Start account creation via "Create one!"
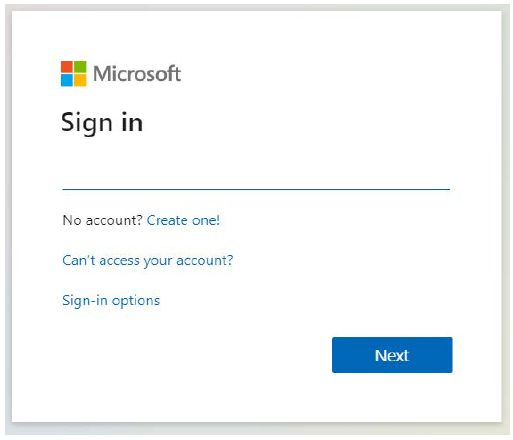513x440 pixels. click(183, 220)
